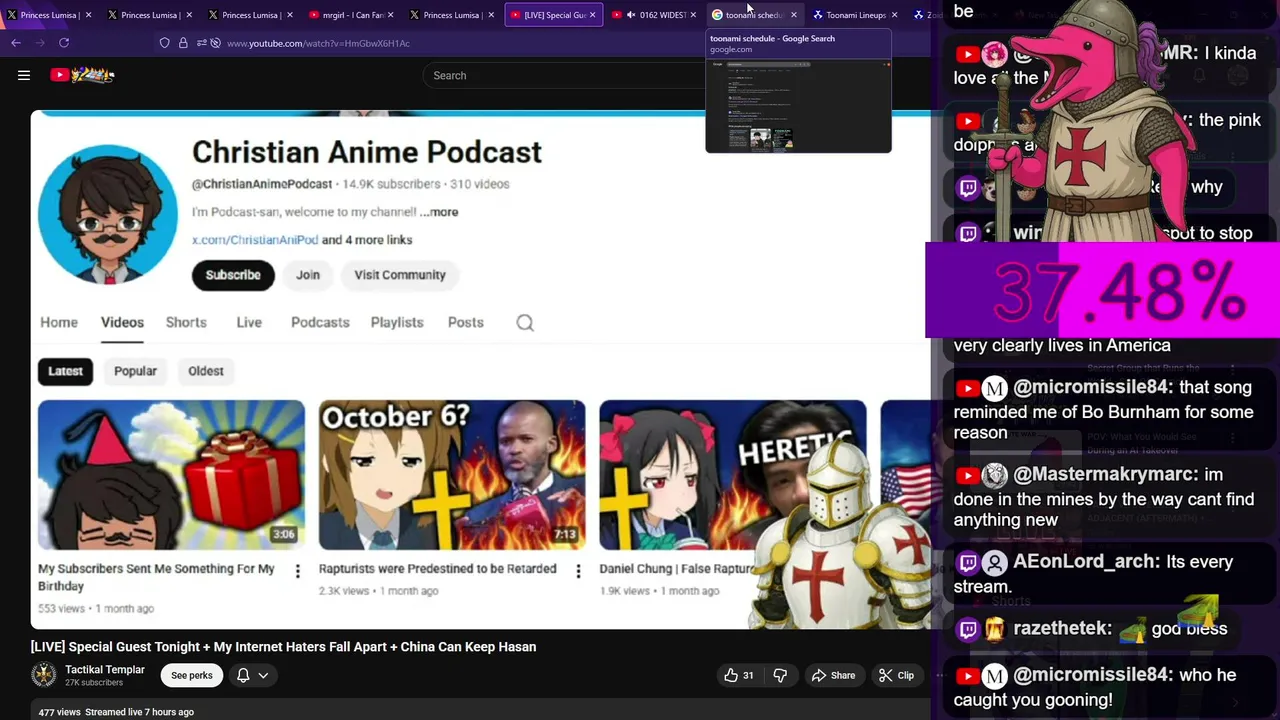Expand channel description with ...more

(x=439, y=212)
